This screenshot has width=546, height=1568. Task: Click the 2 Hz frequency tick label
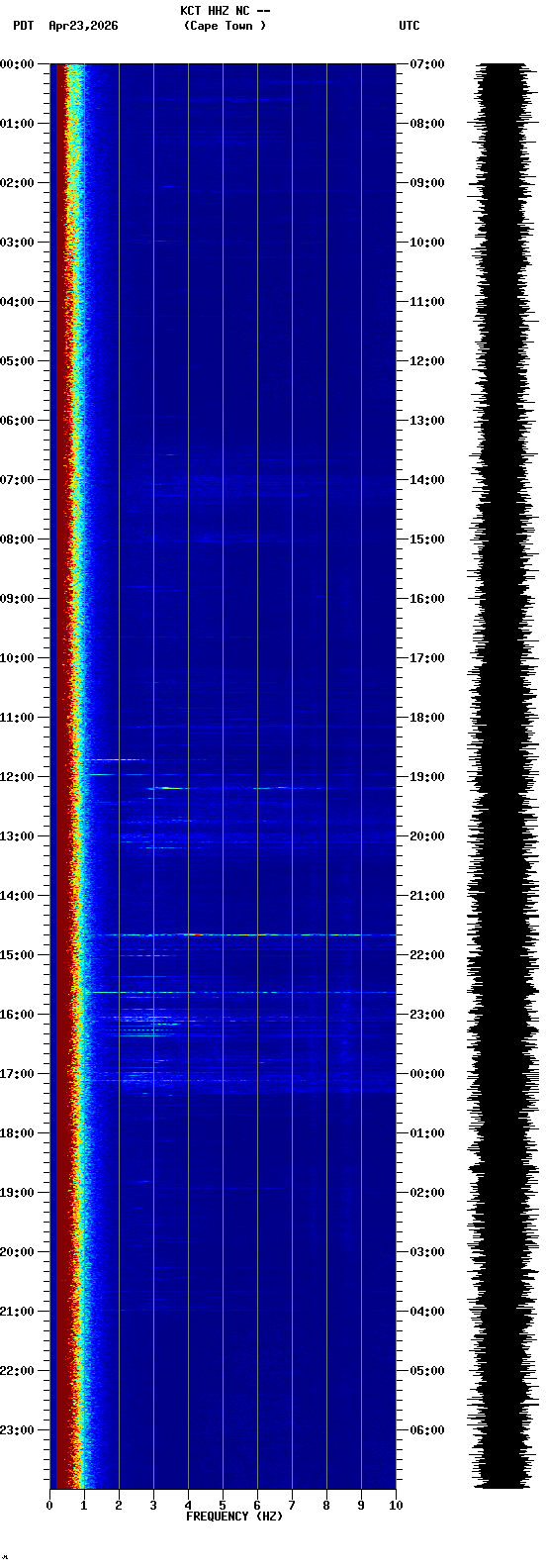click(x=119, y=1506)
